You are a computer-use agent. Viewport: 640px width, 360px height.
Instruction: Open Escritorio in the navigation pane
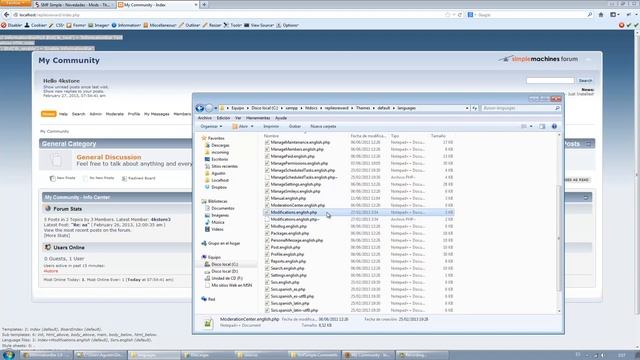220,159
